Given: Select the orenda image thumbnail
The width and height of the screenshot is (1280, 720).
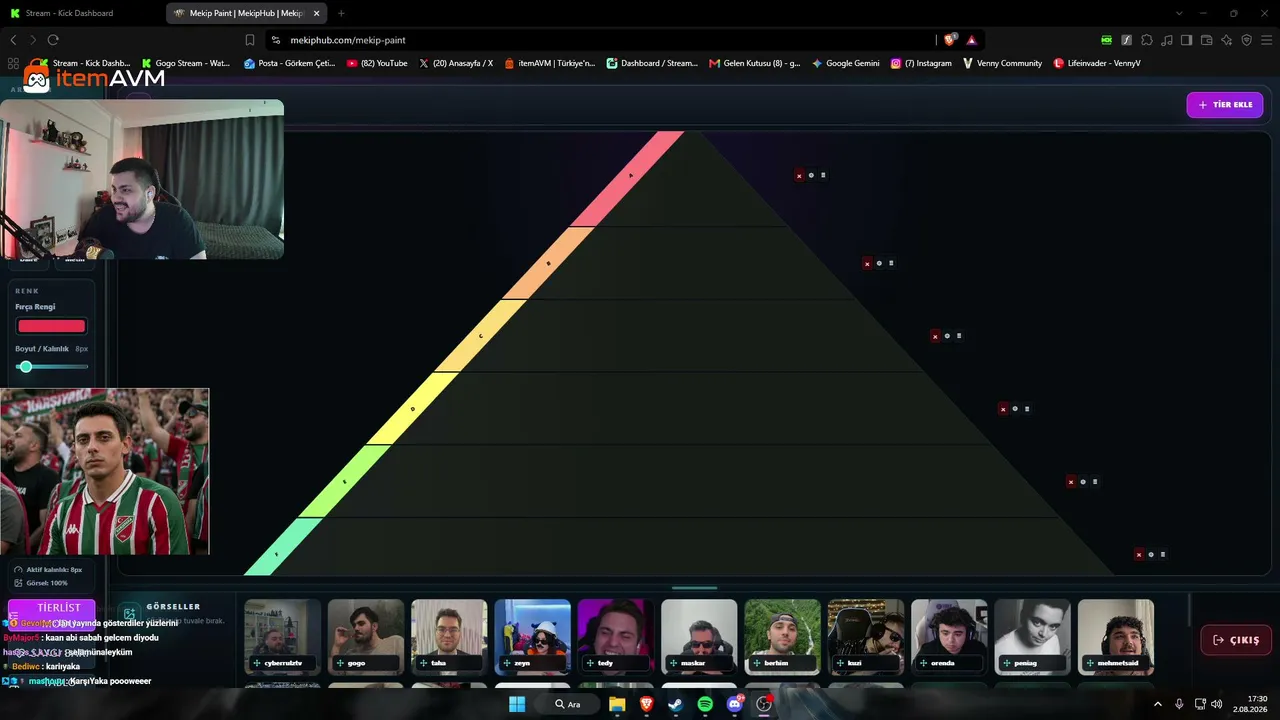Looking at the screenshot, I should click(949, 637).
